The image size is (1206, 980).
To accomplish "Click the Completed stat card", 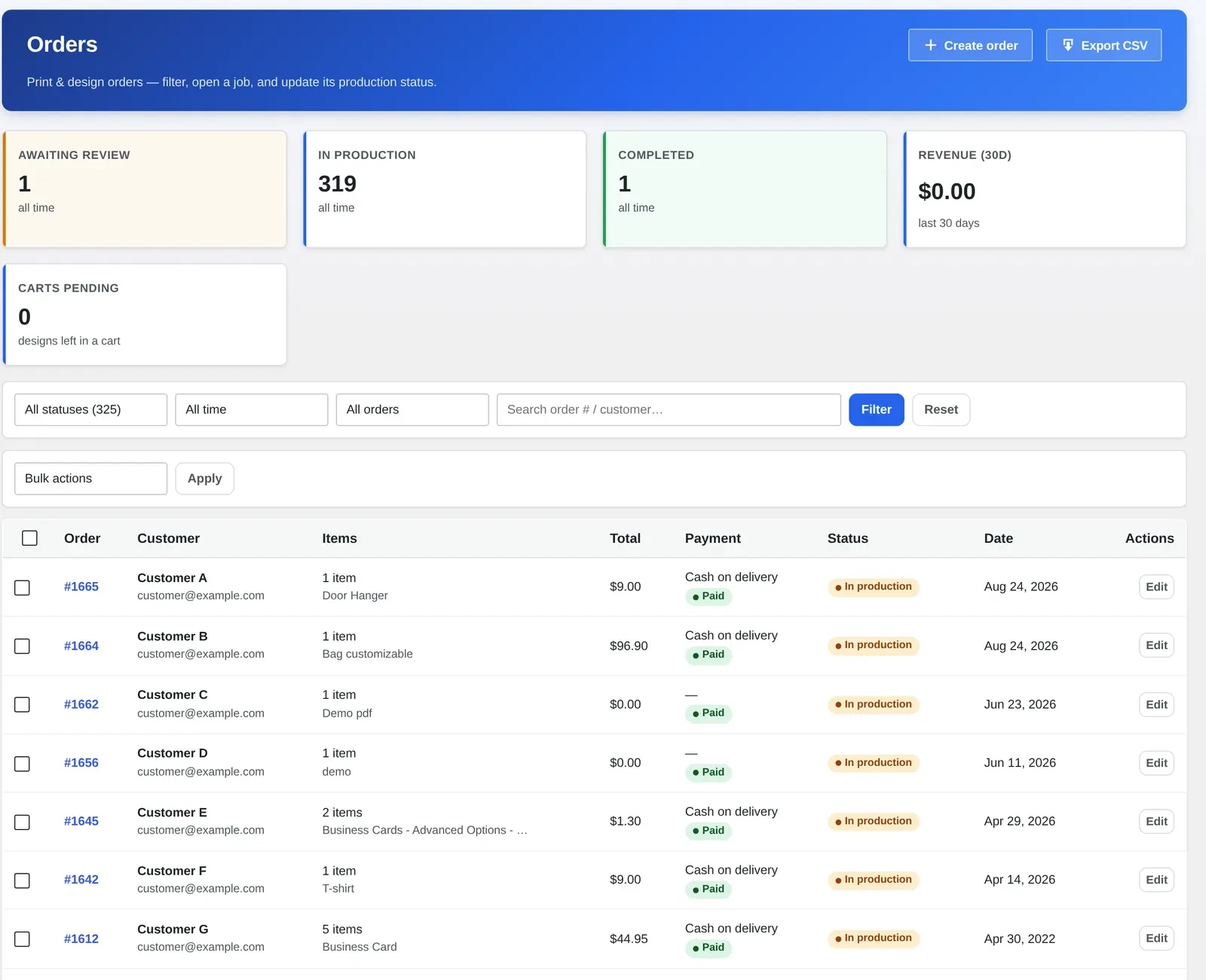I will point(745,189).
